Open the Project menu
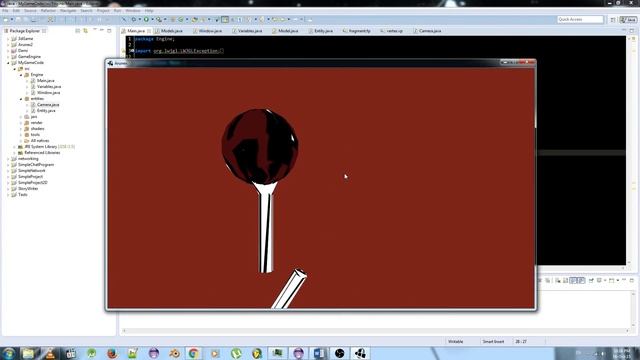 (103, 11)
